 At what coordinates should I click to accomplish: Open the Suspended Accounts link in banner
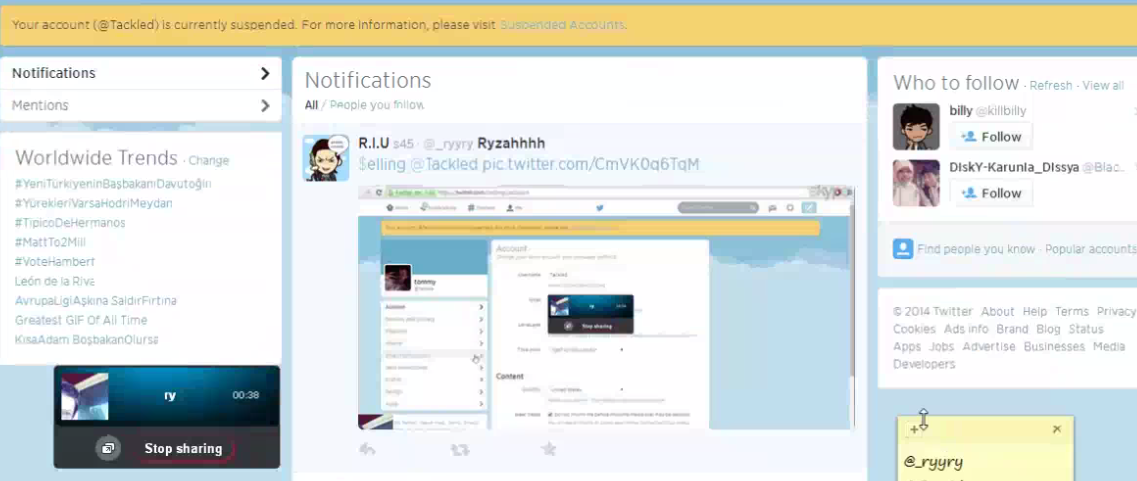click(x=562, y=25)
